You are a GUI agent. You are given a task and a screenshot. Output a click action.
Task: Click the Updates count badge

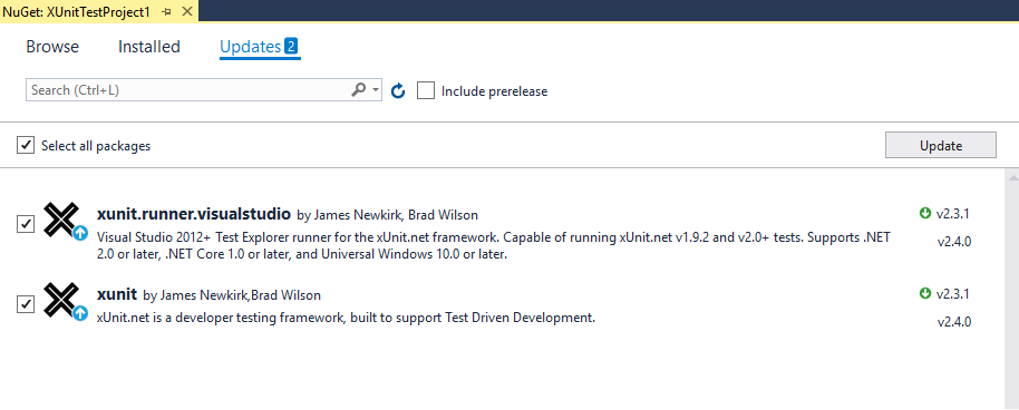tap(291, 46)
